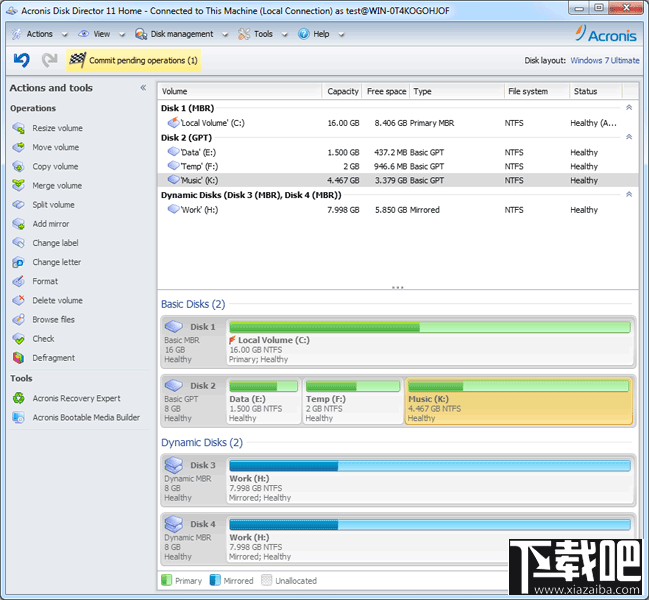Click the Undo arrow icon

click(x=22, y=60)
